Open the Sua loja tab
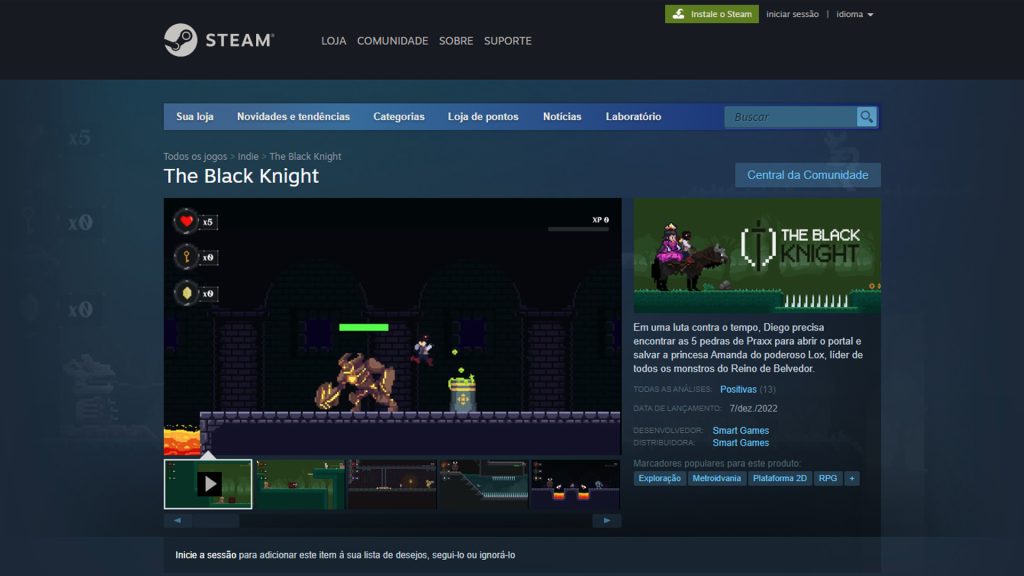 pos(195,116)
